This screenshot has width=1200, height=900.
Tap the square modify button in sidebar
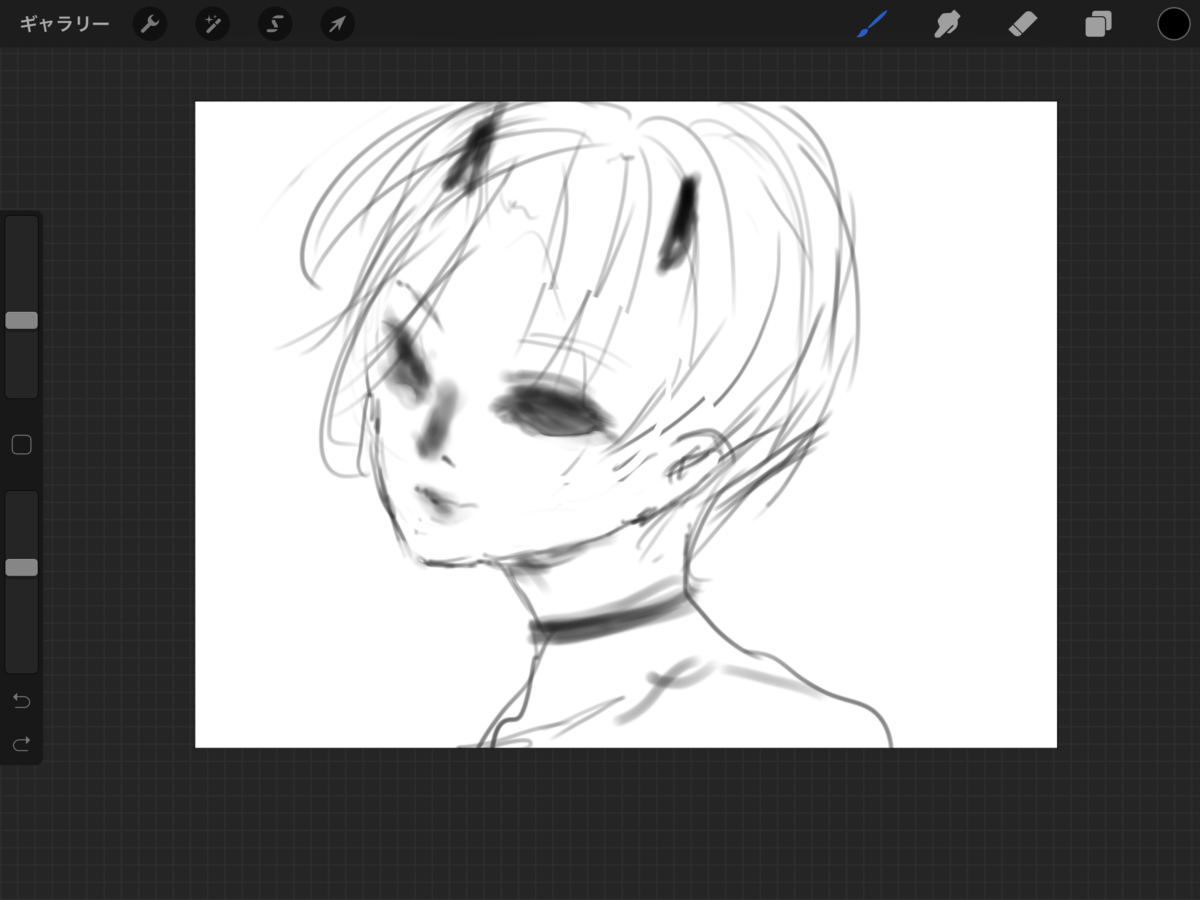pos(22,445)
